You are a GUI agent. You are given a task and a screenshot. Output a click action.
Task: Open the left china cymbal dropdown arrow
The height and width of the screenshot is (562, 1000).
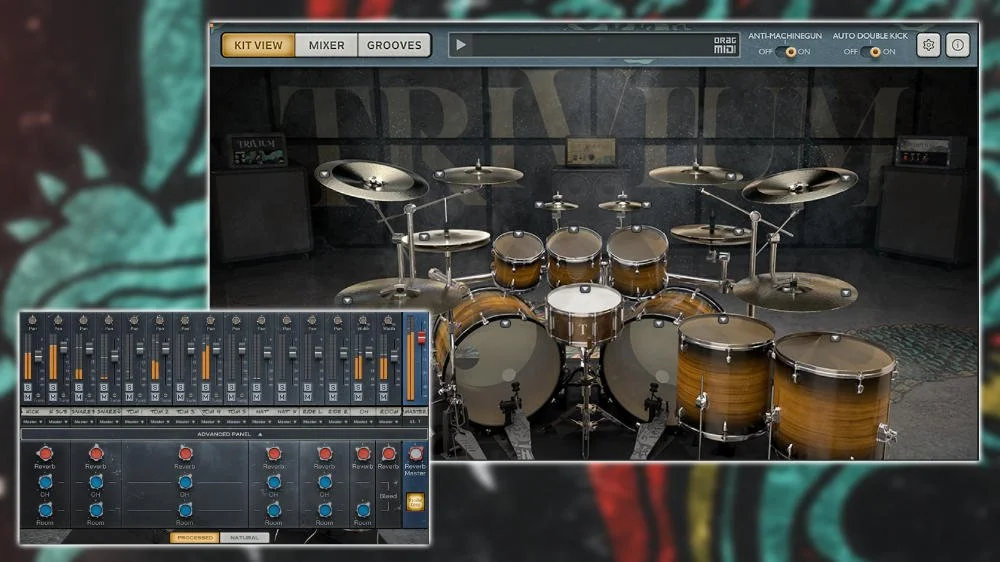325,174
